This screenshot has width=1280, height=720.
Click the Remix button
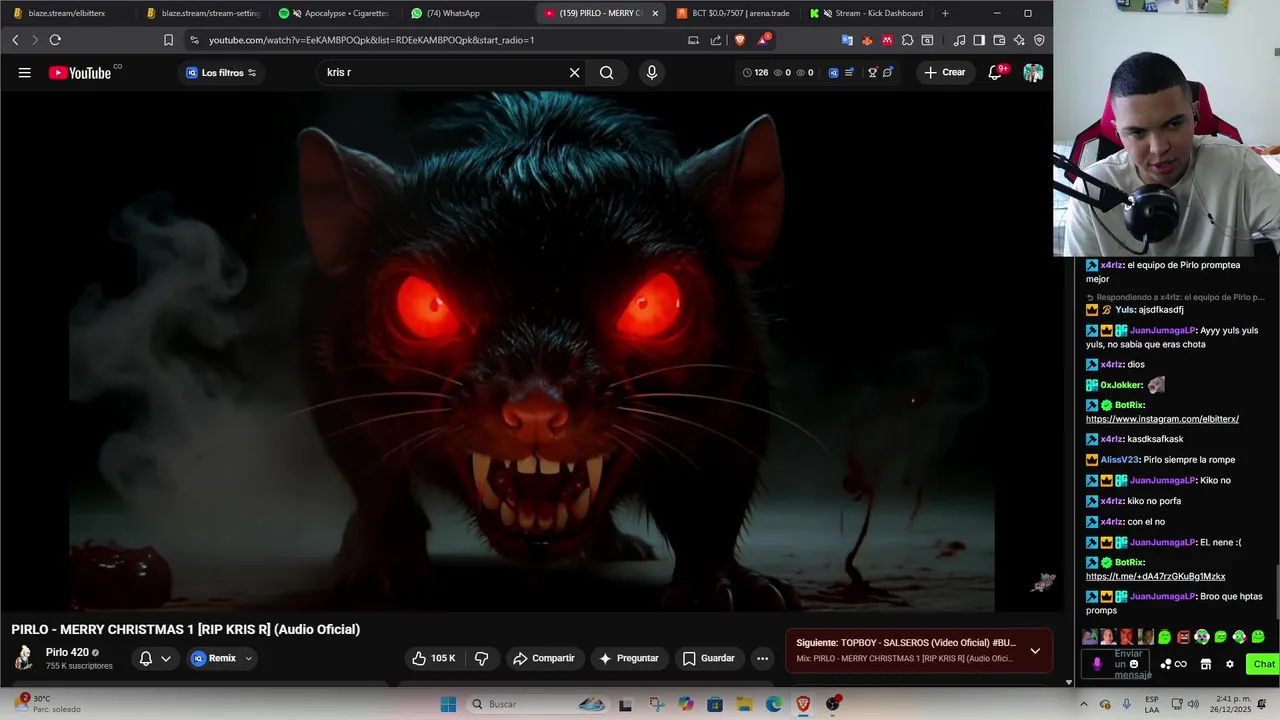point(214,658)
